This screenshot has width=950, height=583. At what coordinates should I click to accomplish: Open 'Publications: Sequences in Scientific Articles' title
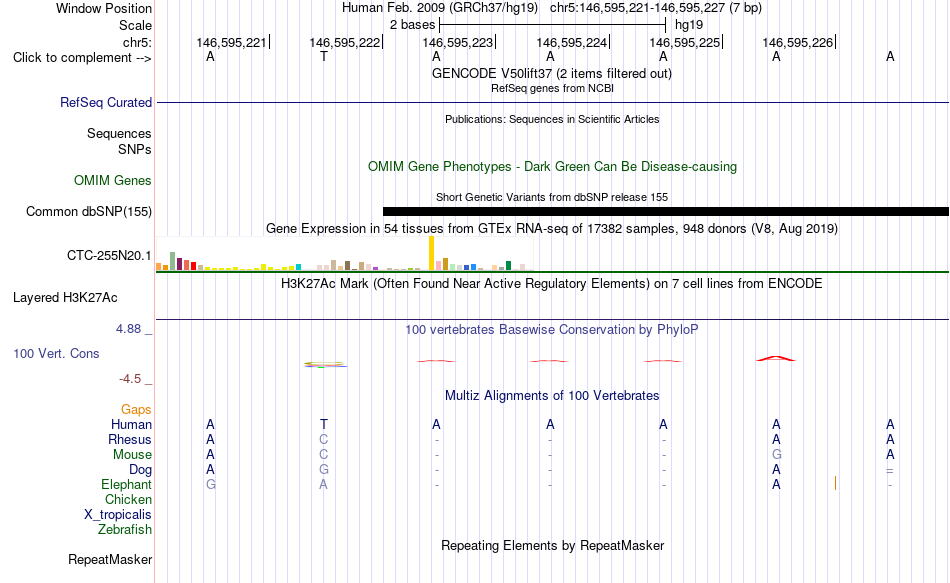point(552,119)
